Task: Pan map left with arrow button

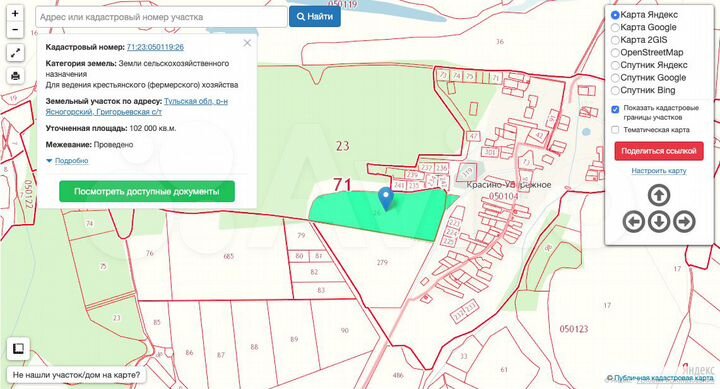Action: tap(634, 222)
